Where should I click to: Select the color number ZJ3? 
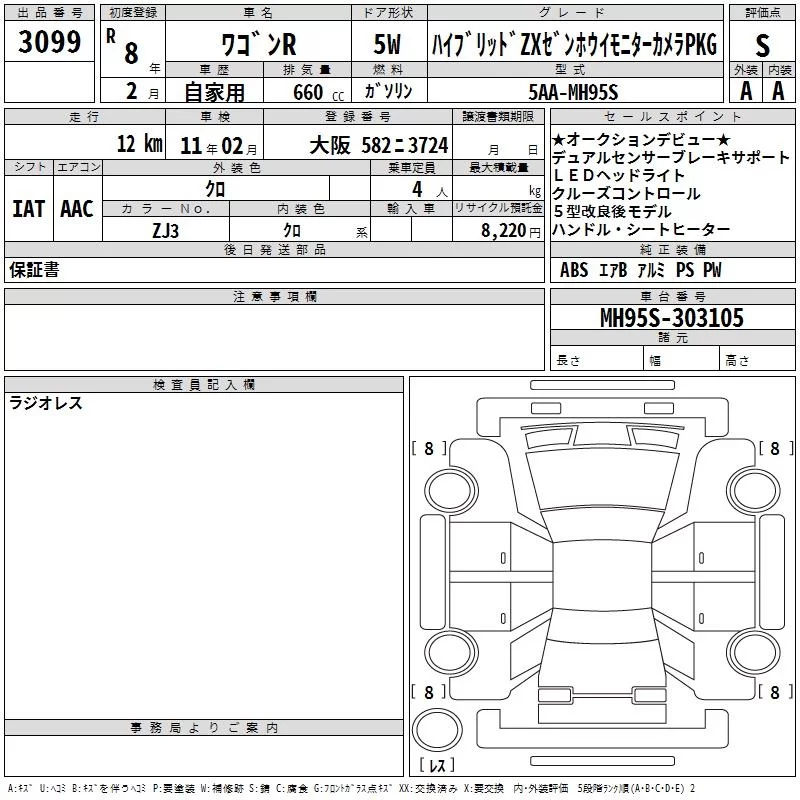coord(166,230)
